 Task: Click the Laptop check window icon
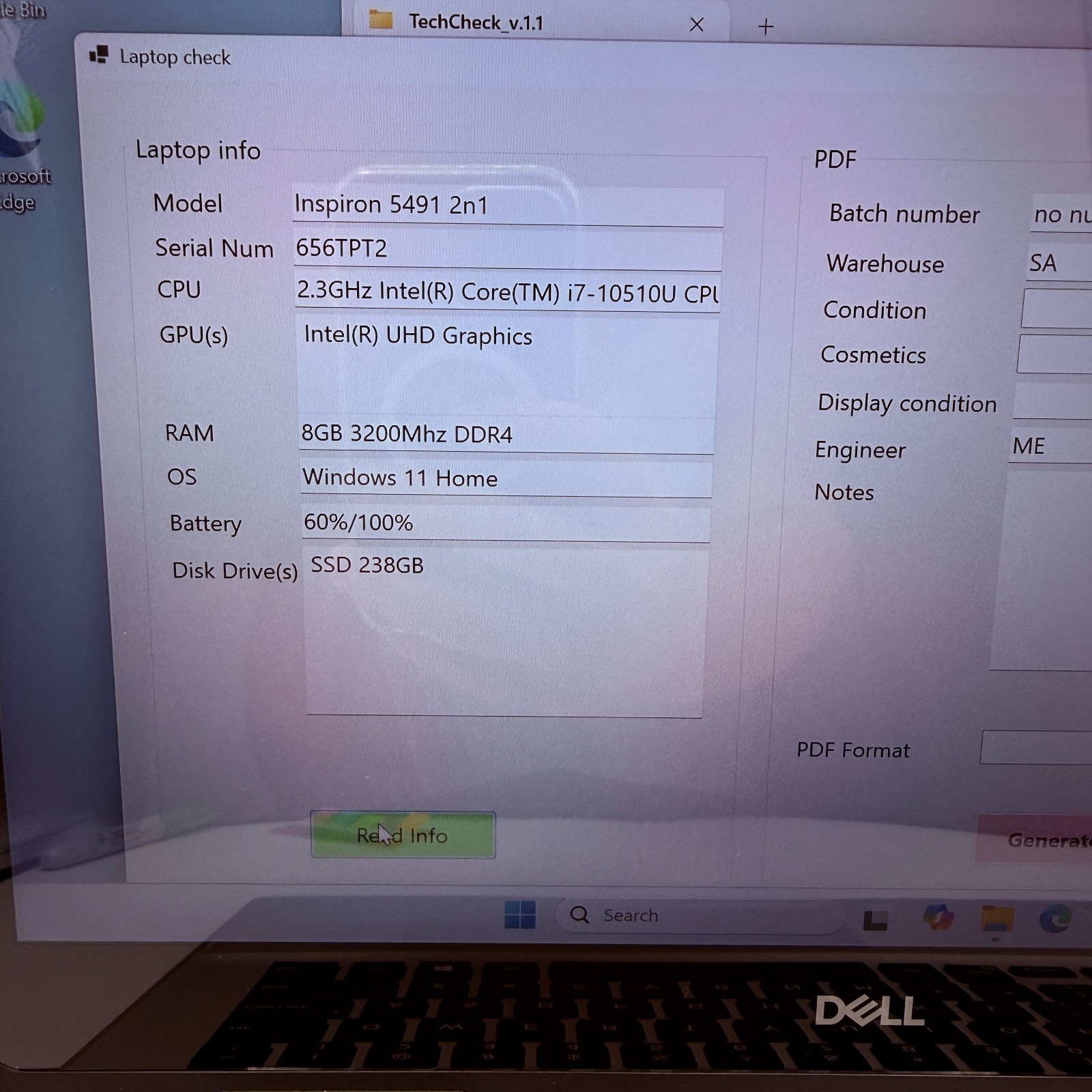(x=99, y=55)
